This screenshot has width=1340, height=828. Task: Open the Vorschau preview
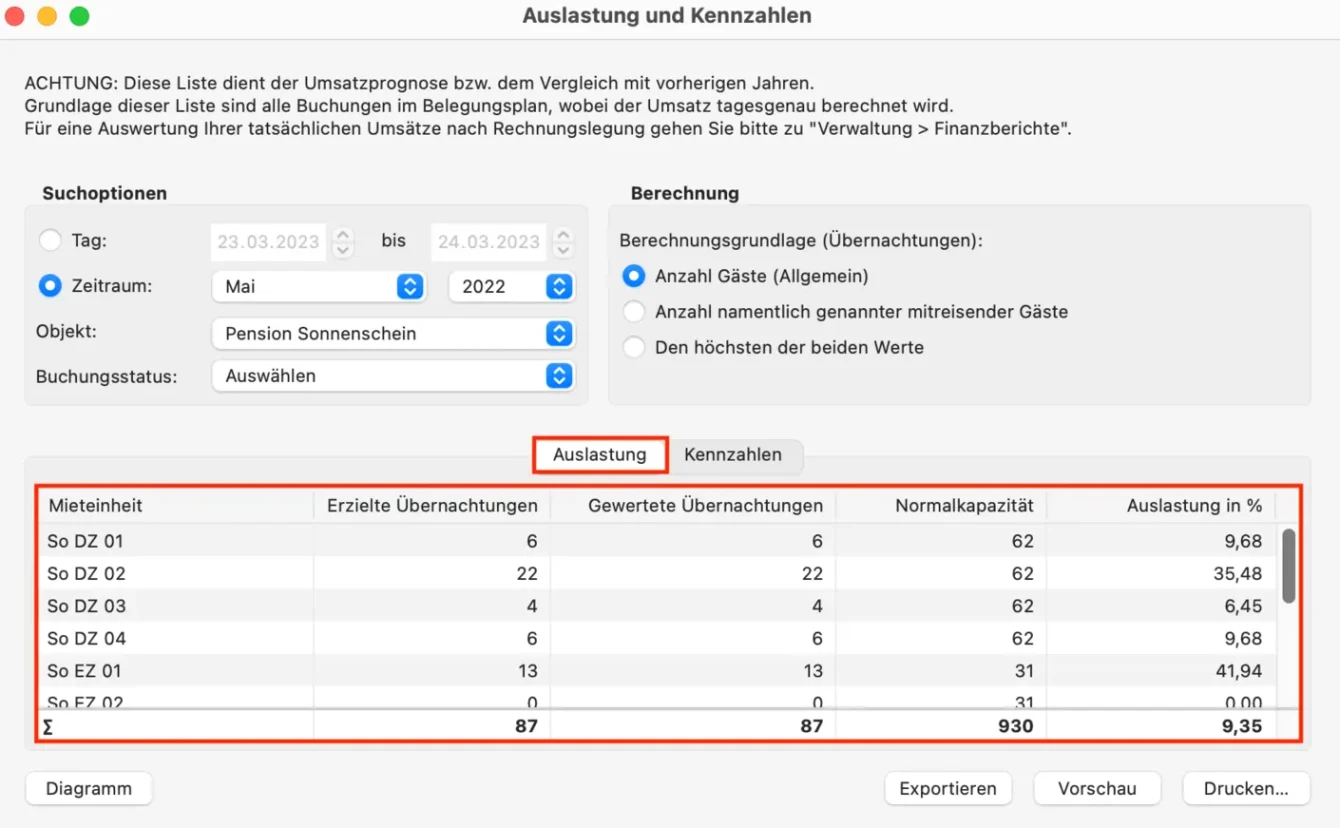pos(1098,788)
